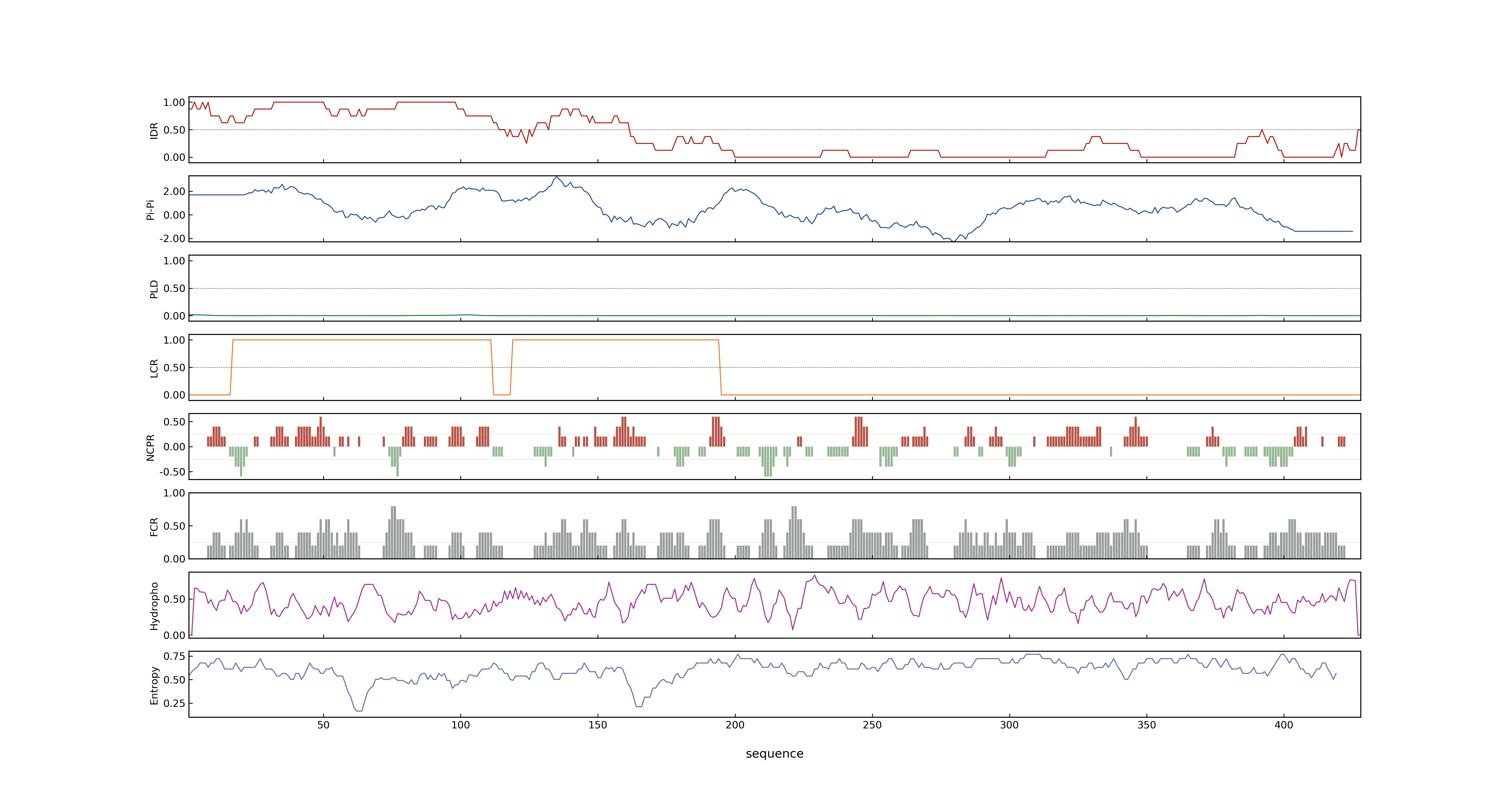Click the FCR y-axis label
The image size is (1512, 806).
154,526
